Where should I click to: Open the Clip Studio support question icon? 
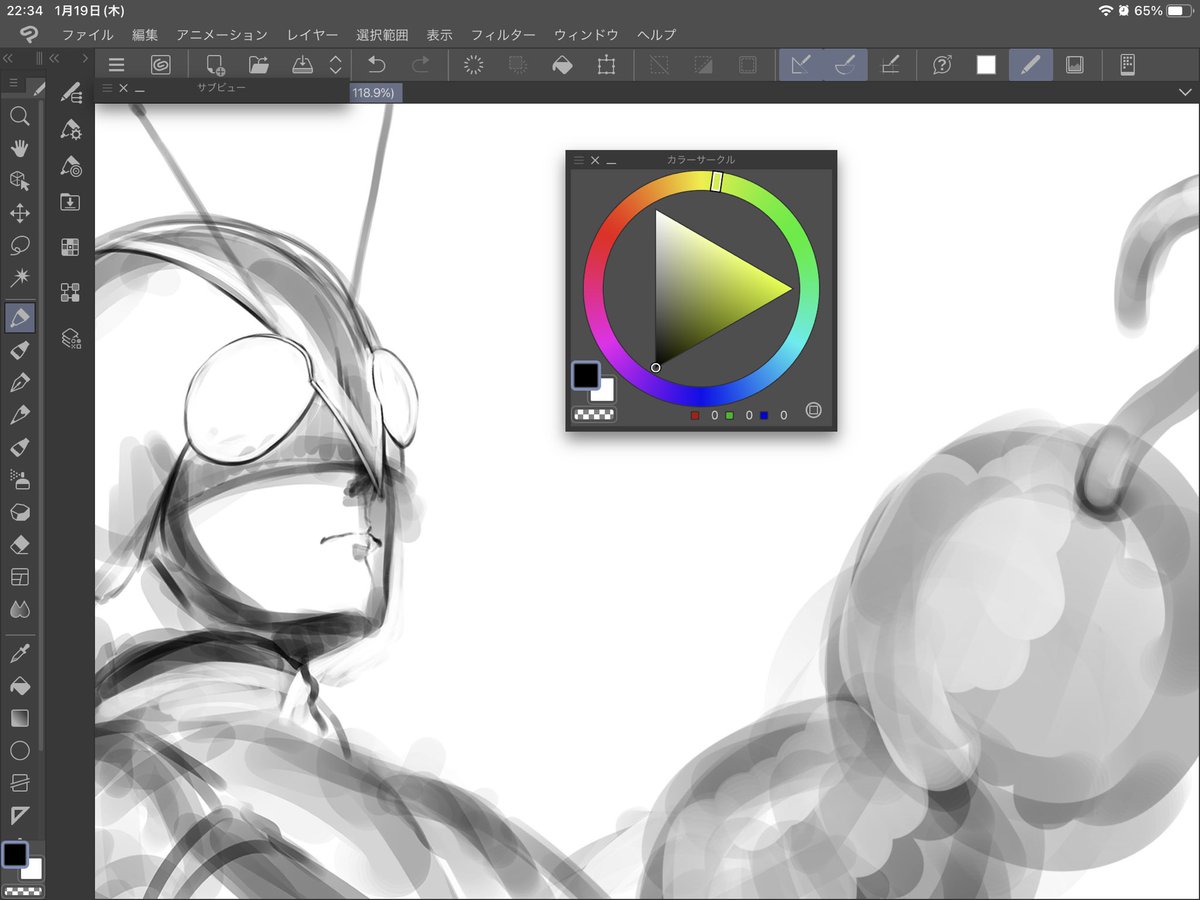pos(942,65)
